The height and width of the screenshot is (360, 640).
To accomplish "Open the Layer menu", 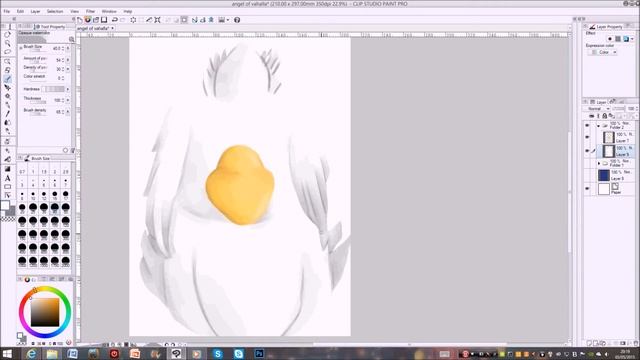I will 35,11.
